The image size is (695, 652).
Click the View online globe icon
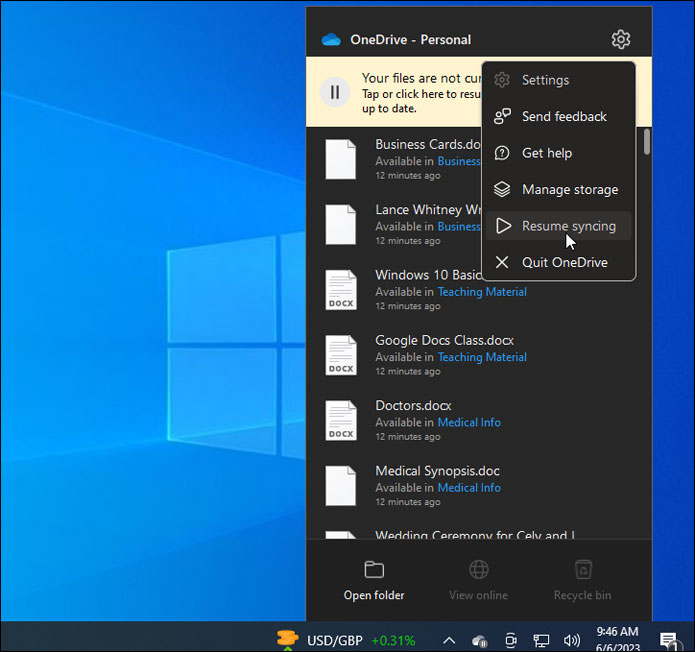tap(479, 580)
